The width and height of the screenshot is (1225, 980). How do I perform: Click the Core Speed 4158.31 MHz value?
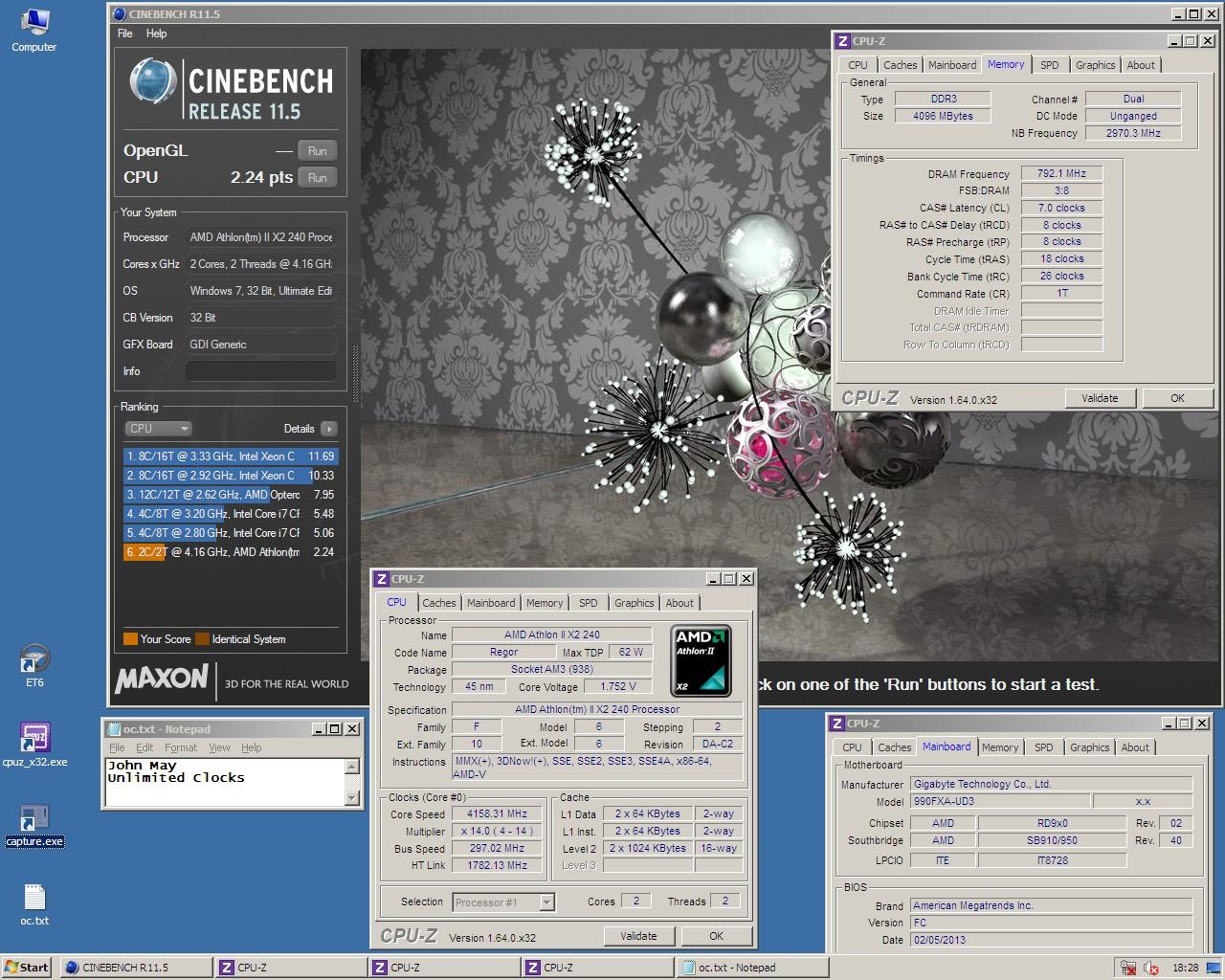pos(497,813)
